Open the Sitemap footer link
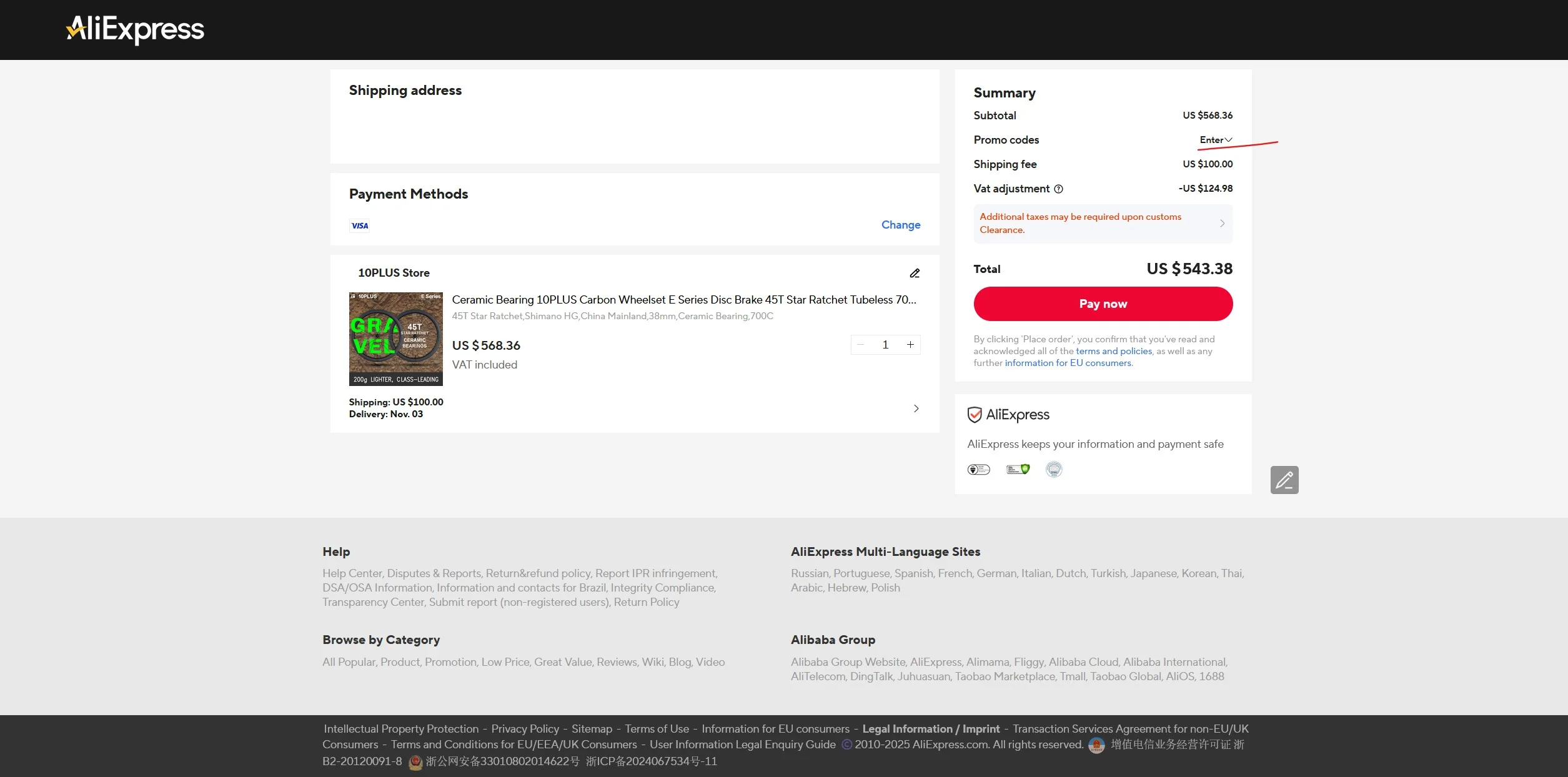1568x777 pixels. click(592, 729)
